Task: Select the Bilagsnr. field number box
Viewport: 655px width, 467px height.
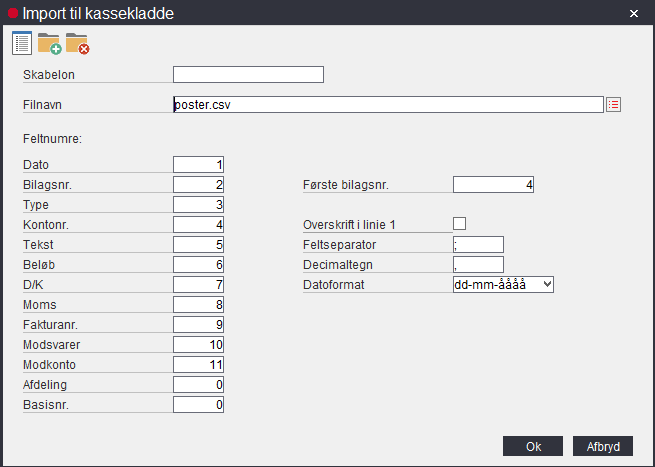Action: tap(198, 185)
